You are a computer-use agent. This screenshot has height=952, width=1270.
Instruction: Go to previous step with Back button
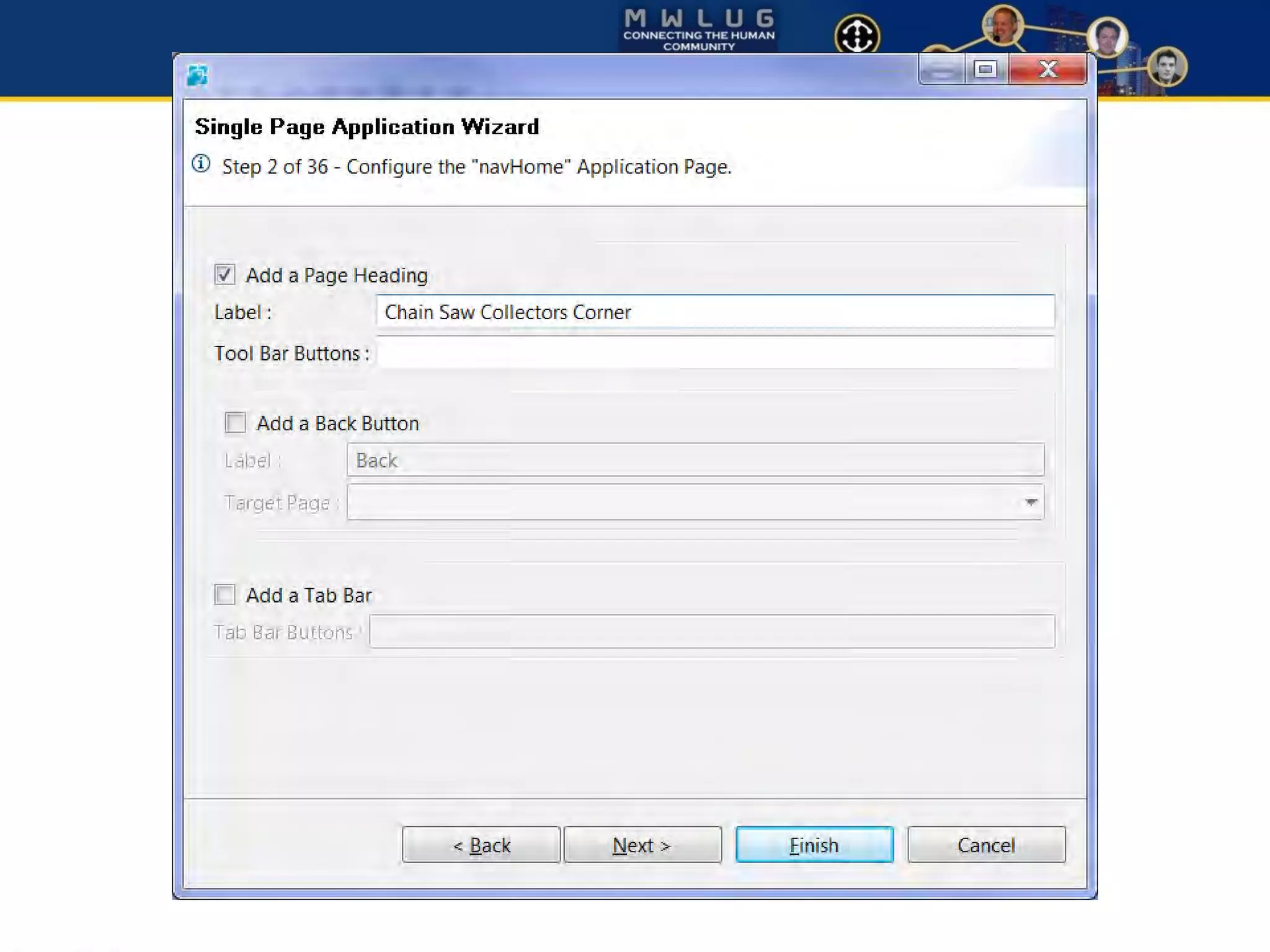coord(481,845)
